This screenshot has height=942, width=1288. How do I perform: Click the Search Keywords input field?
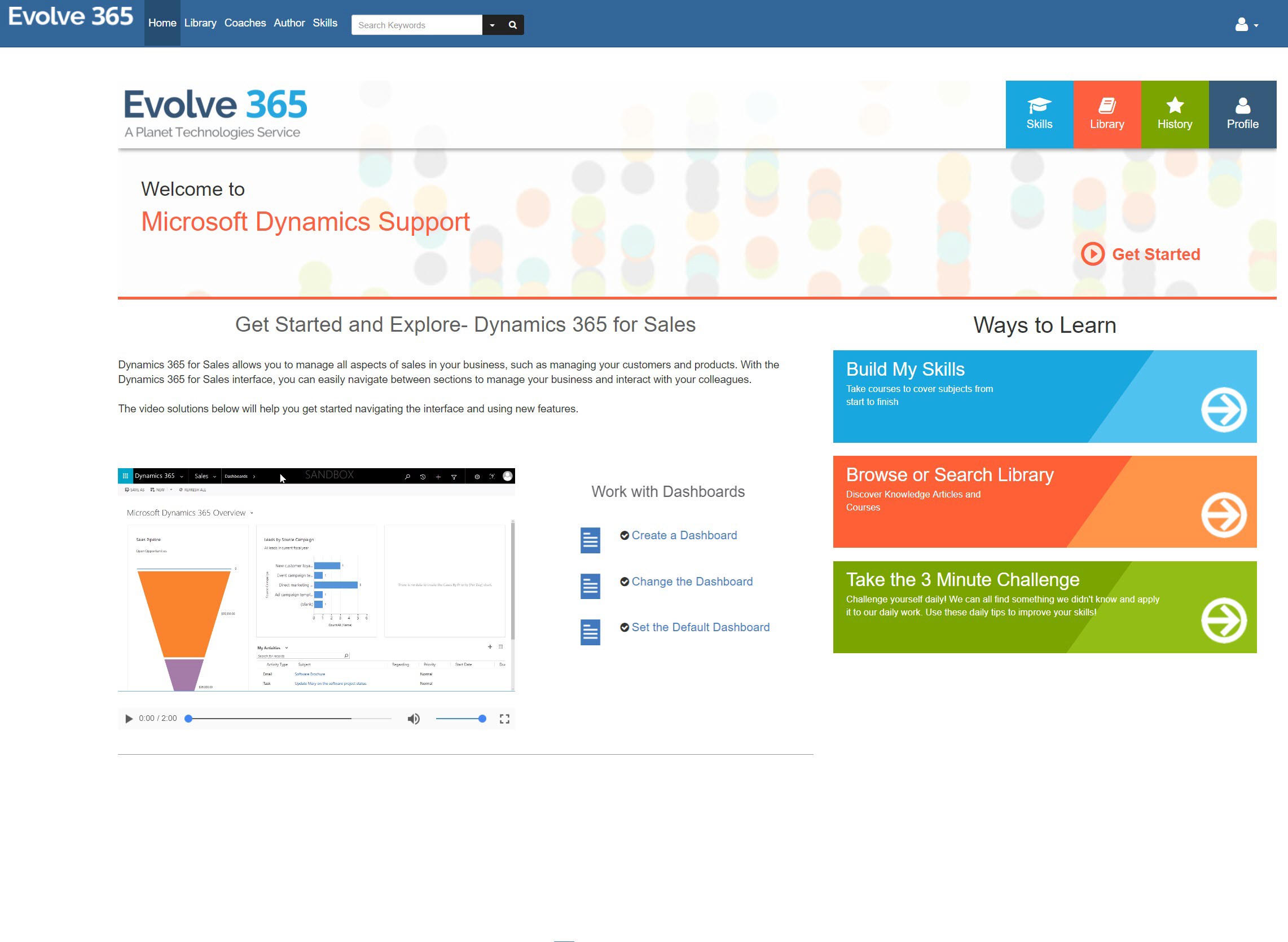[417, 25]
